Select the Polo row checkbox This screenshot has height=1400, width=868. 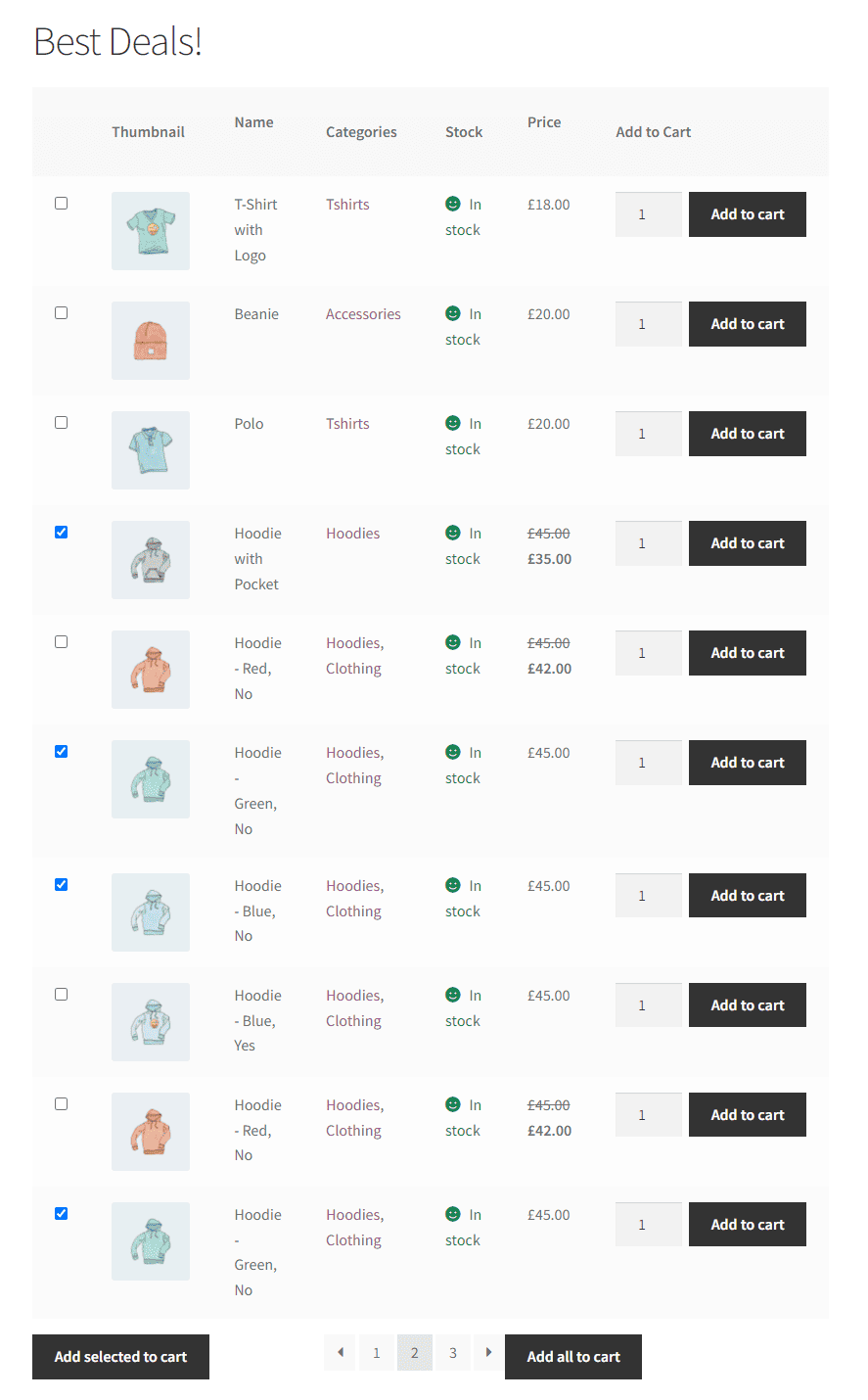point(62,422)
